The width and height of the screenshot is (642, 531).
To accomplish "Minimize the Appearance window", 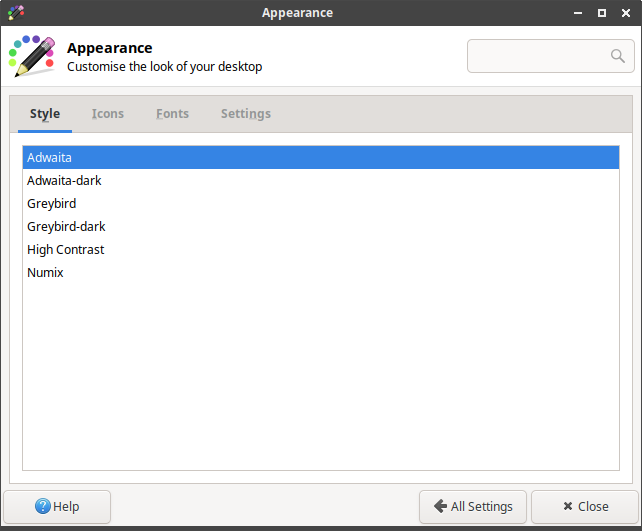I will pyautogui.click(x=578, y=13).
